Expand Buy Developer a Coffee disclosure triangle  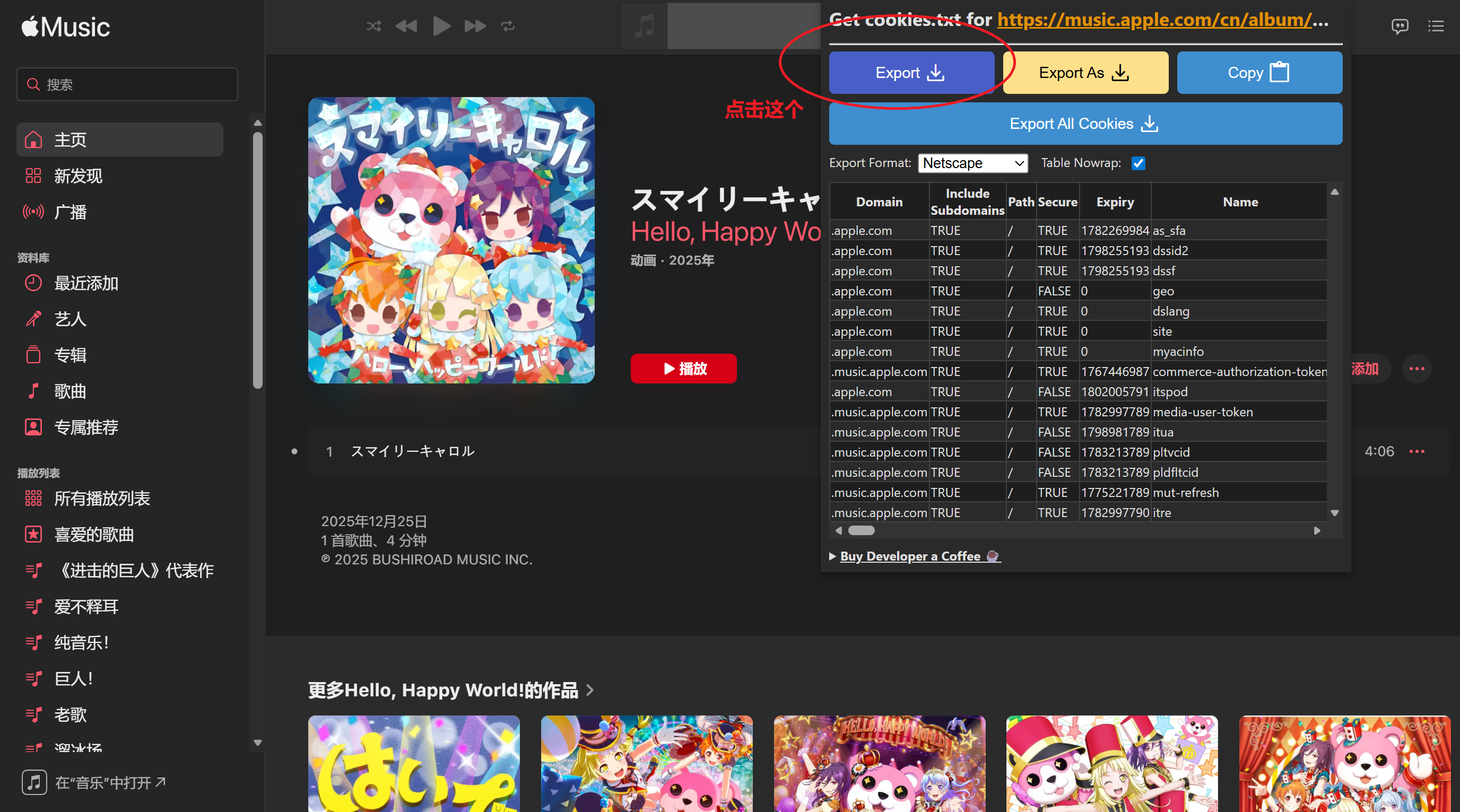coord(832,556)
